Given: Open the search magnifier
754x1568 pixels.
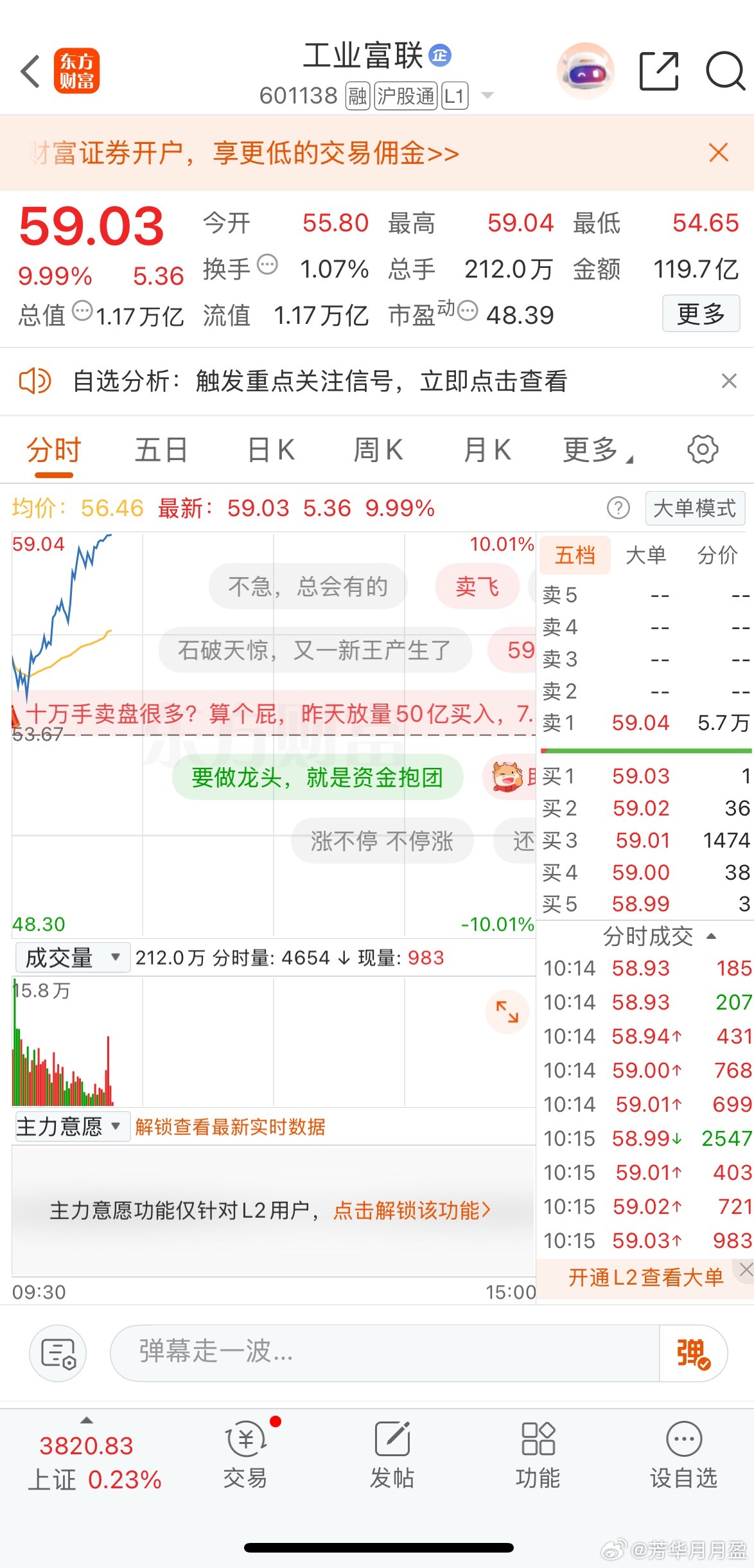Looking at the screenshot, I should [x=726, y=71].
